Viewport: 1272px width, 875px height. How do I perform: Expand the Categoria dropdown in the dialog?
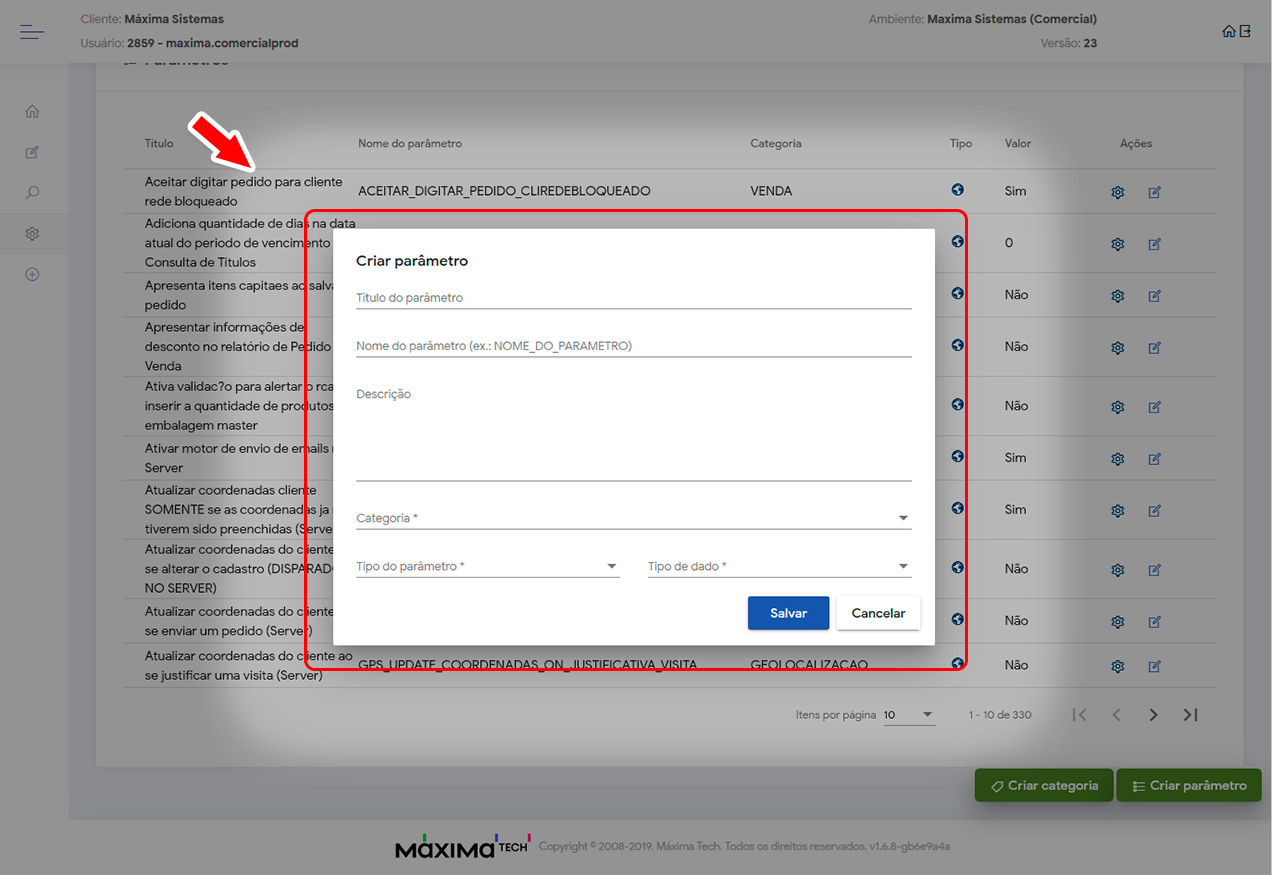pyautogui.click(x=634, y=518)
